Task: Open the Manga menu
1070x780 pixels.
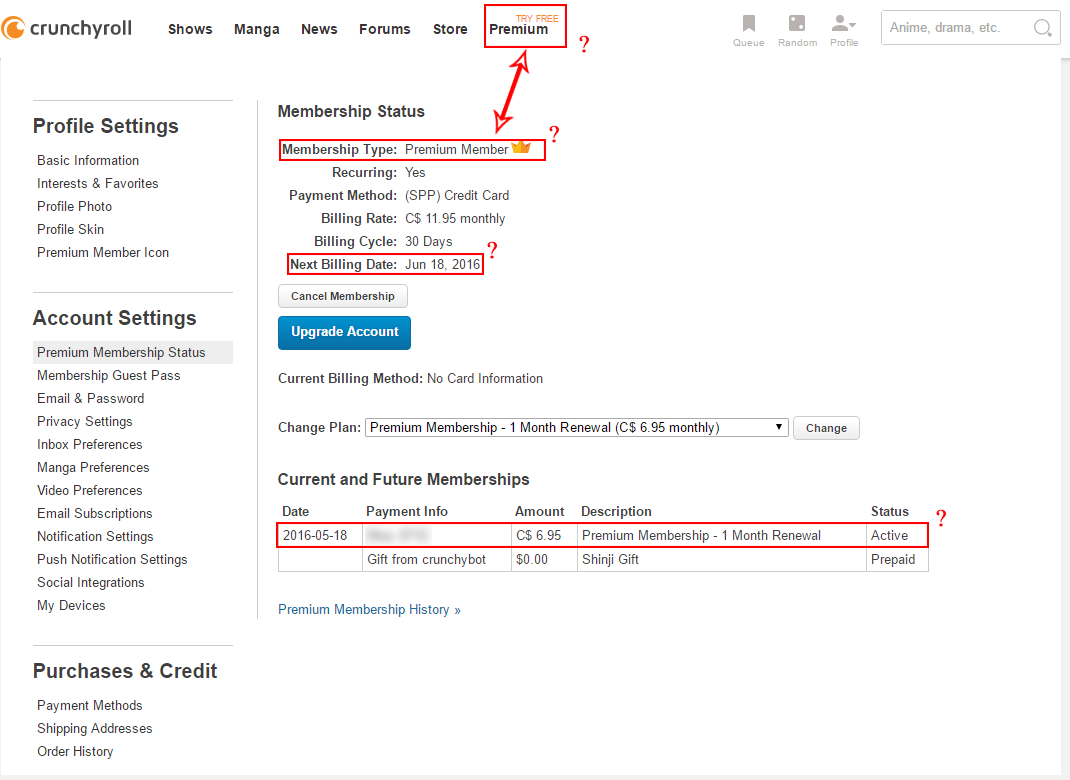Action: tap(257, 29)
